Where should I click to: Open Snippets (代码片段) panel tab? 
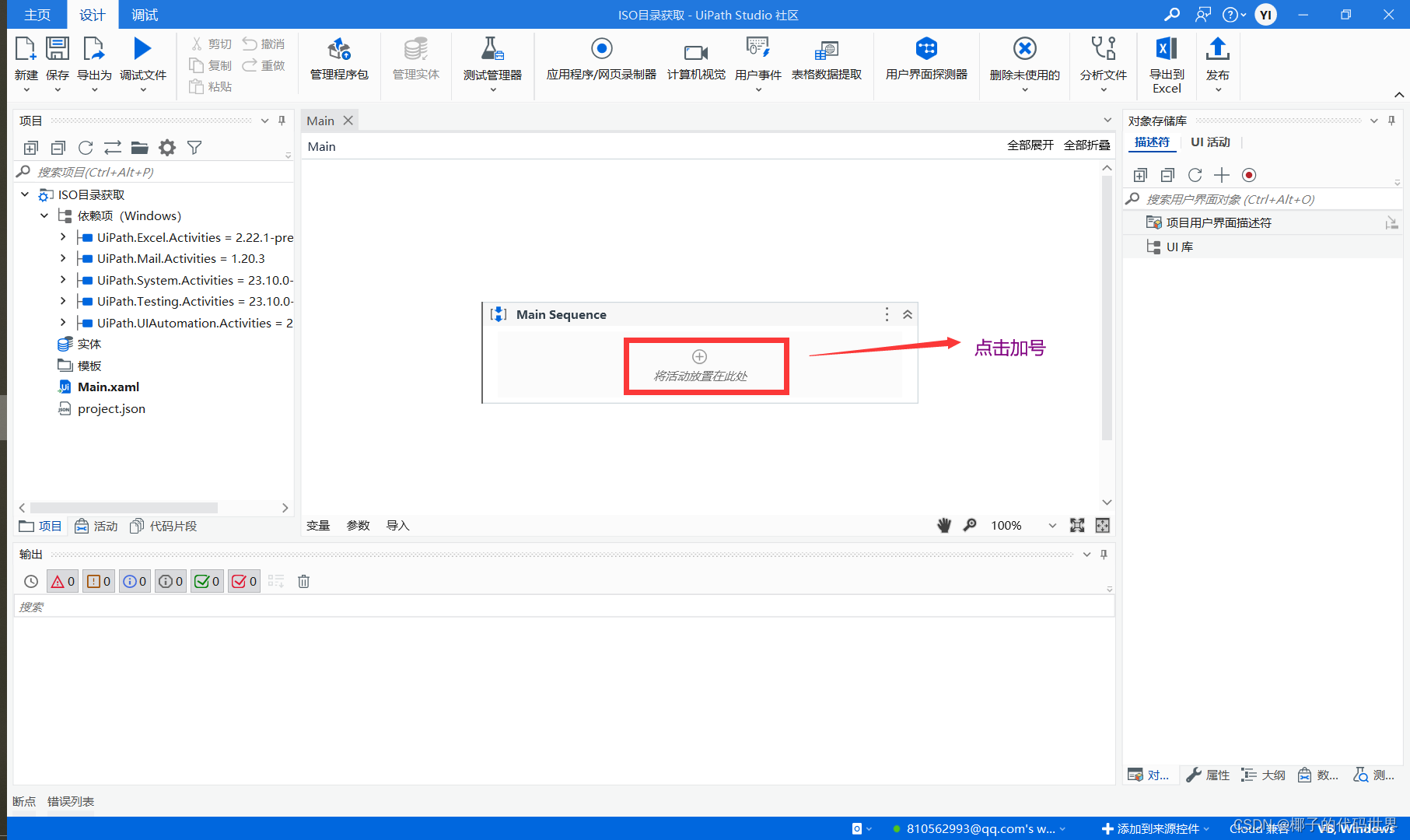pos(163,526)
